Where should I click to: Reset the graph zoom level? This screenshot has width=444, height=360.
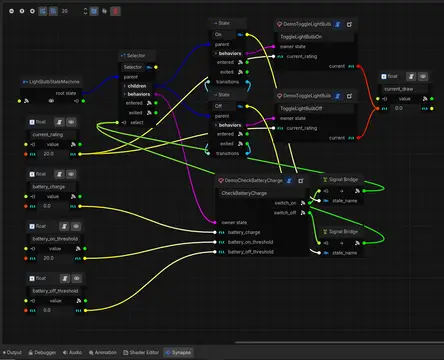[22, 11]
